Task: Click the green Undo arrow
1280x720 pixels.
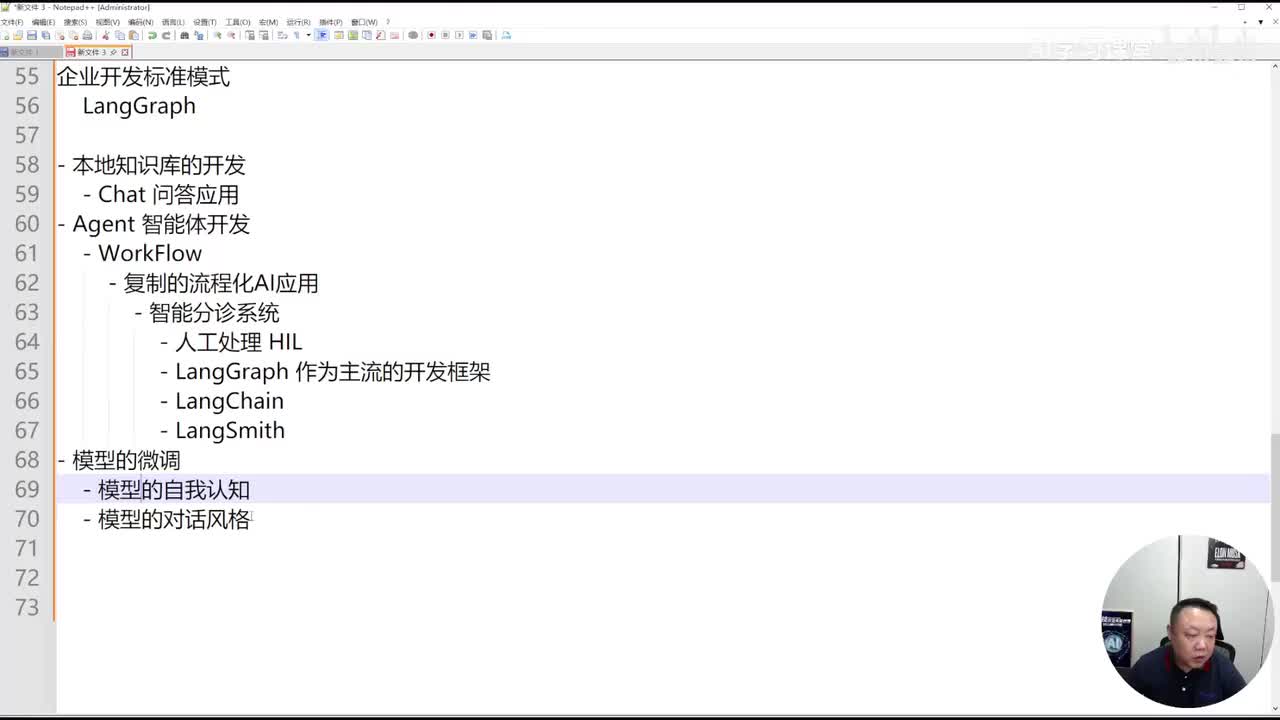Action: pos(152,35)
